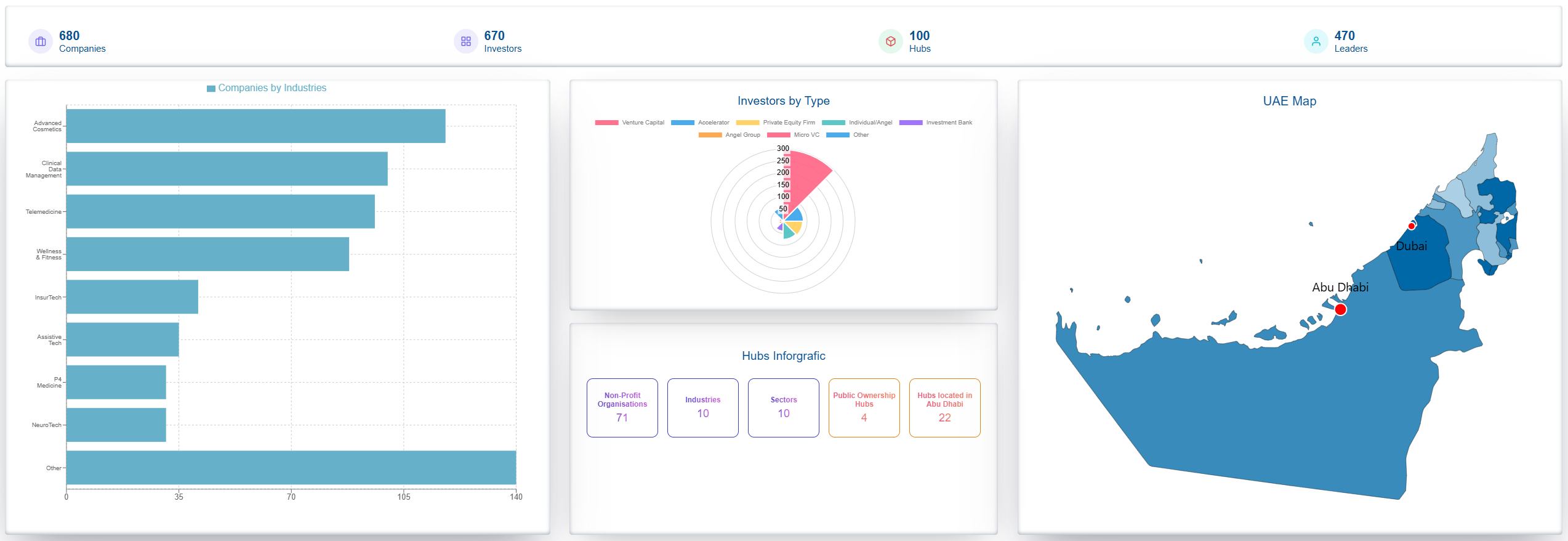The image size is (1568, 541).
Task: Click the grid icon beside Investors
Action: pos(465,42)
